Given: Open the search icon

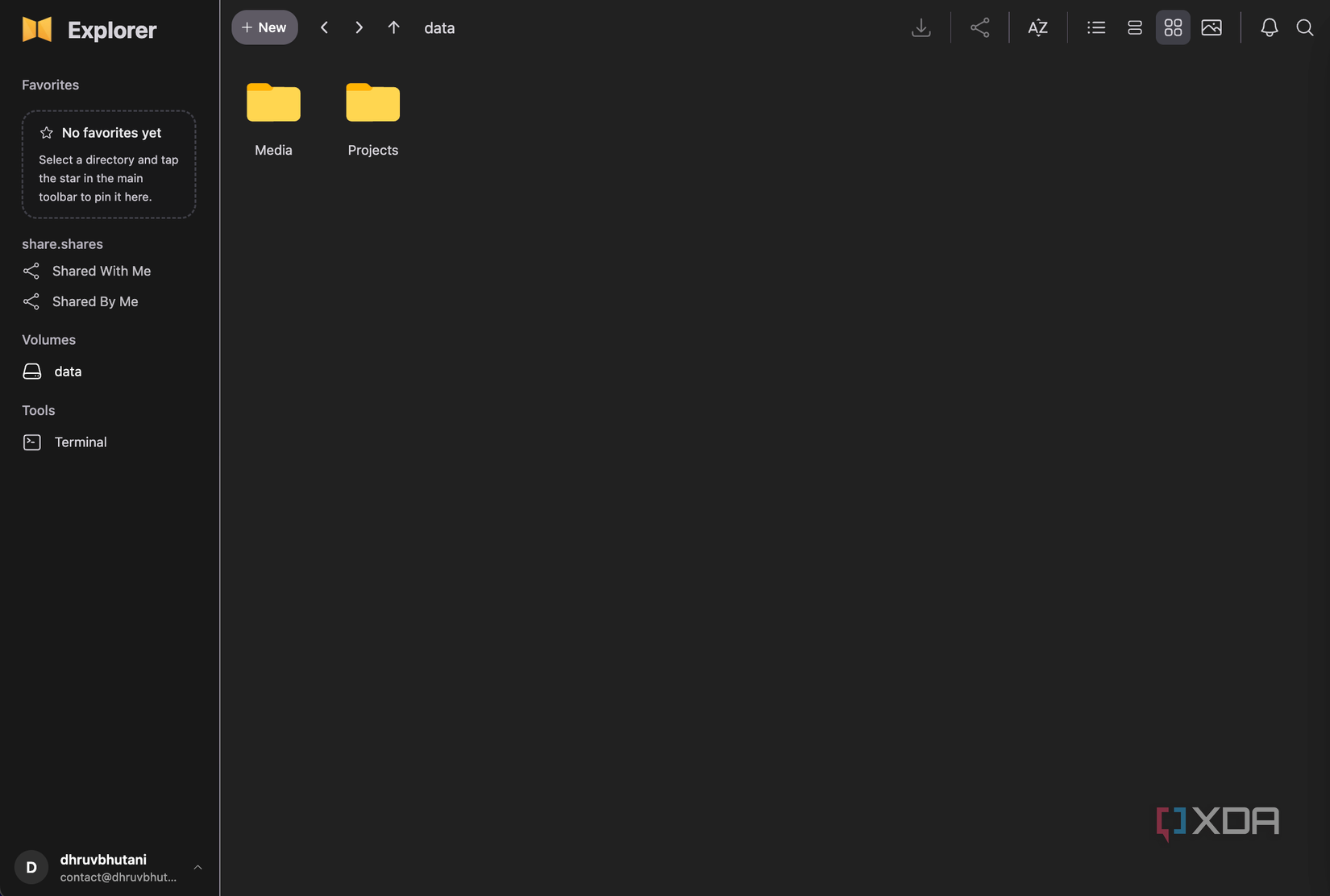Looking at the screenshot, I should point(1304,27).
